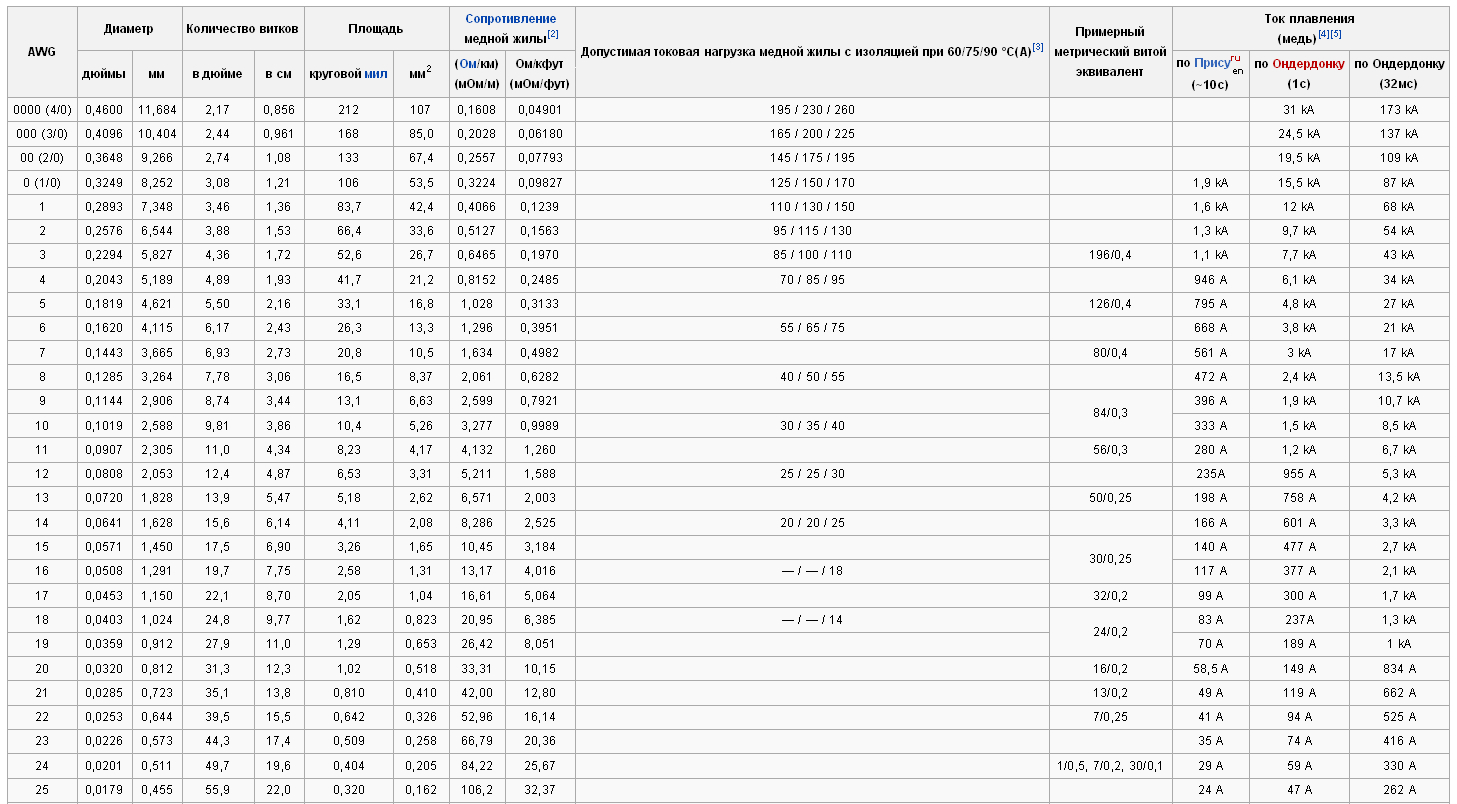Click metric equivalent '50/0,25'
This screenshot has height=804, width=1457.
(1110, 498)
